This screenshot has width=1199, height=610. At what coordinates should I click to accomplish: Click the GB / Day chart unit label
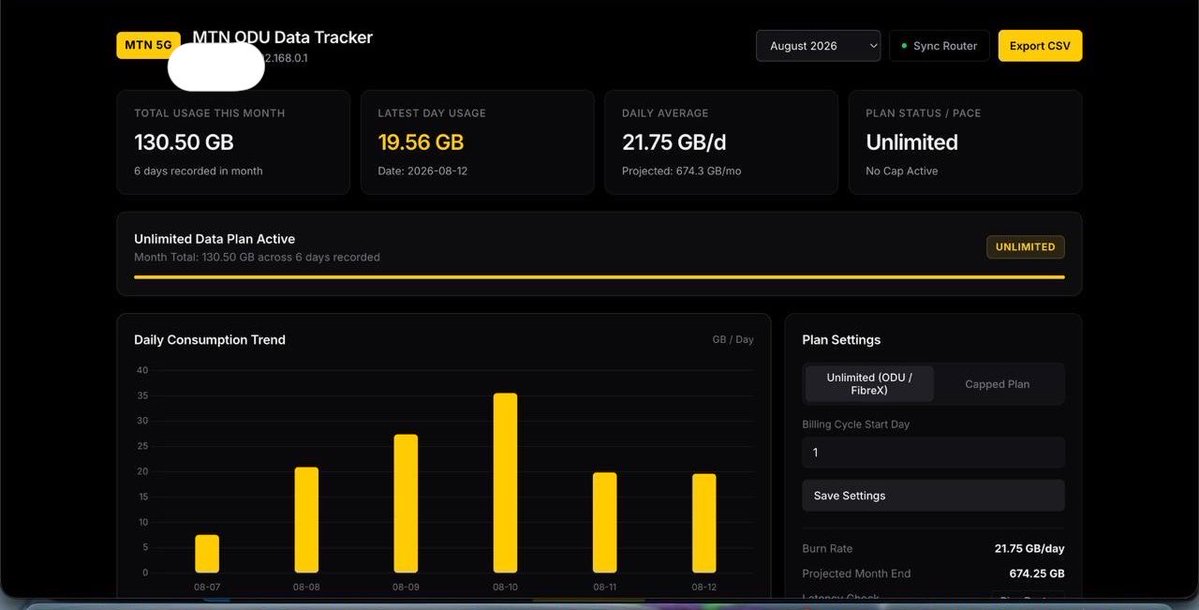(733, 339)
